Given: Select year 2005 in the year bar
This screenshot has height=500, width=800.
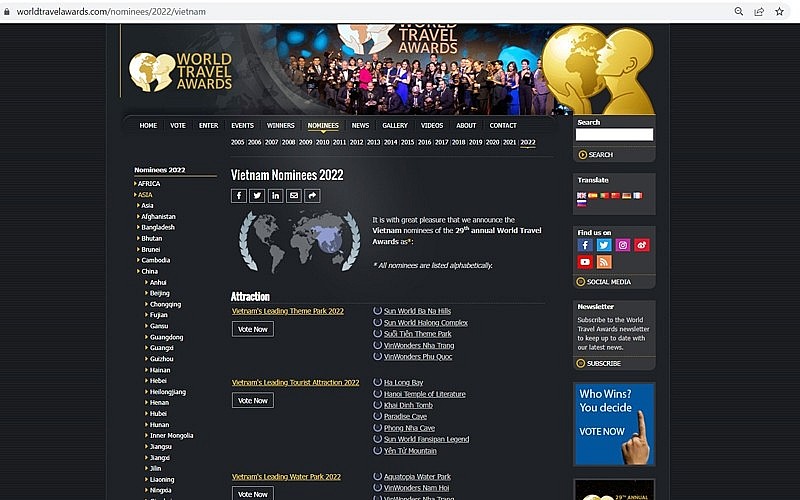Looking at the screenshot, I should 237,142.
